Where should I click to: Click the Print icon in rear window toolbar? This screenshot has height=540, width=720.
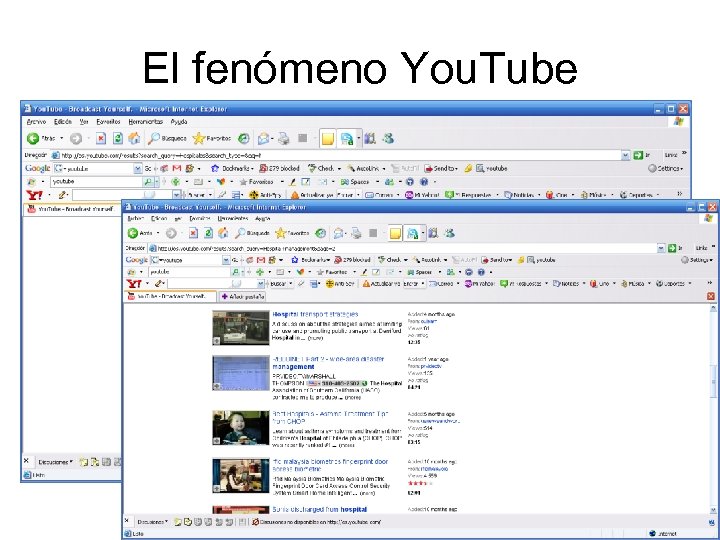284,138
